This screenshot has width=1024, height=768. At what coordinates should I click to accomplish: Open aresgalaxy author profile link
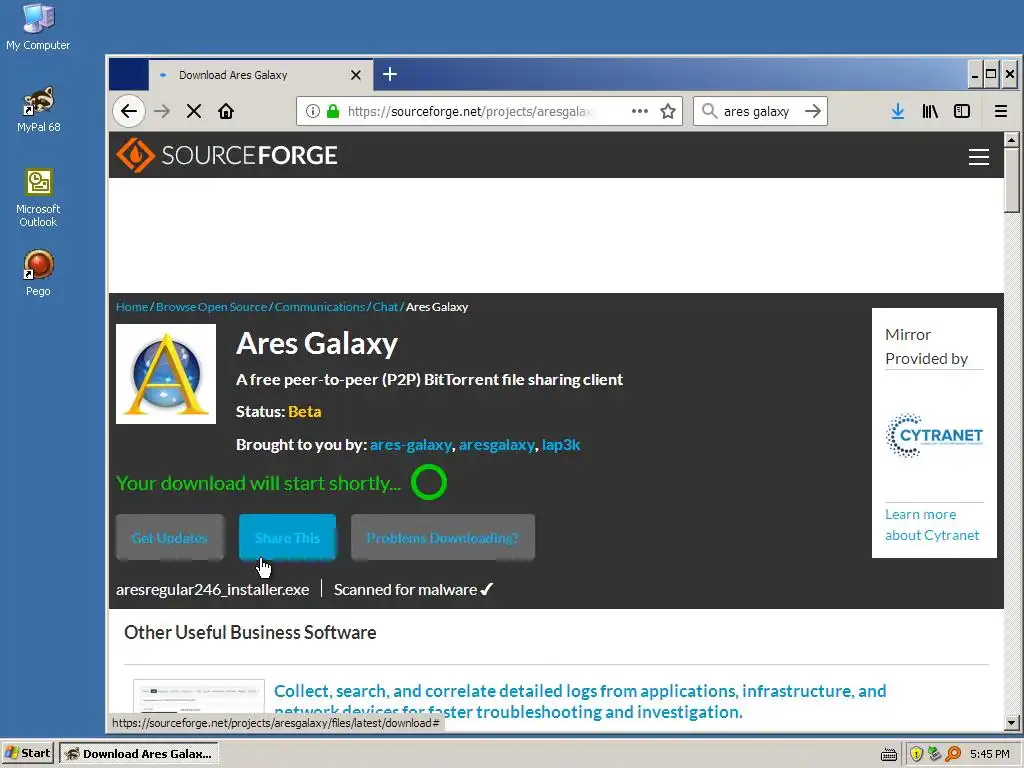(x=496, y=445)
